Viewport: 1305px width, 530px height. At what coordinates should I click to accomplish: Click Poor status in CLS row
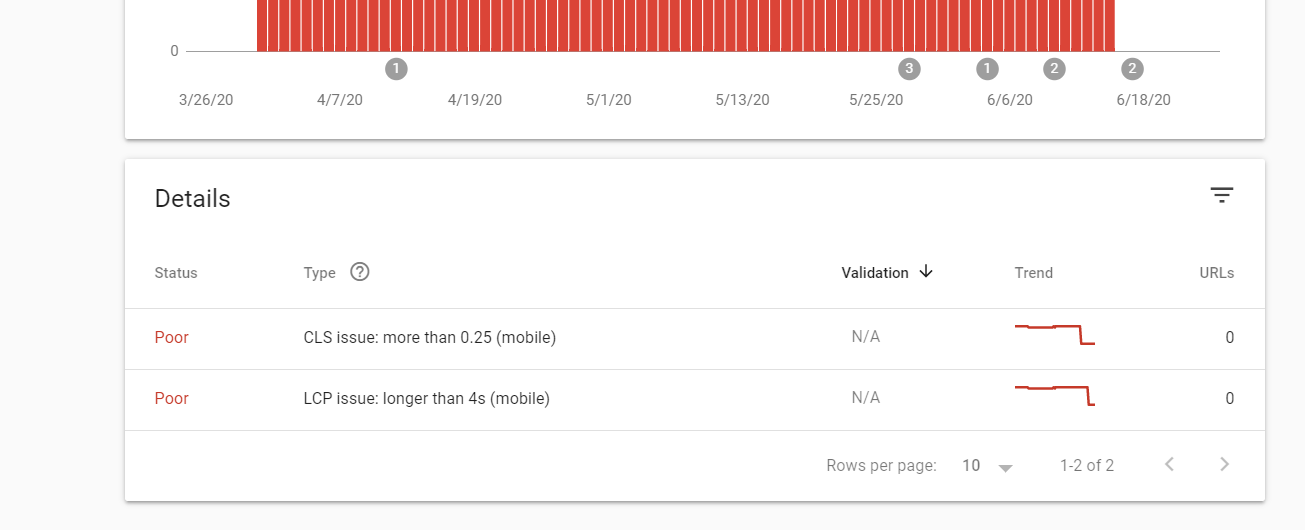171,338
